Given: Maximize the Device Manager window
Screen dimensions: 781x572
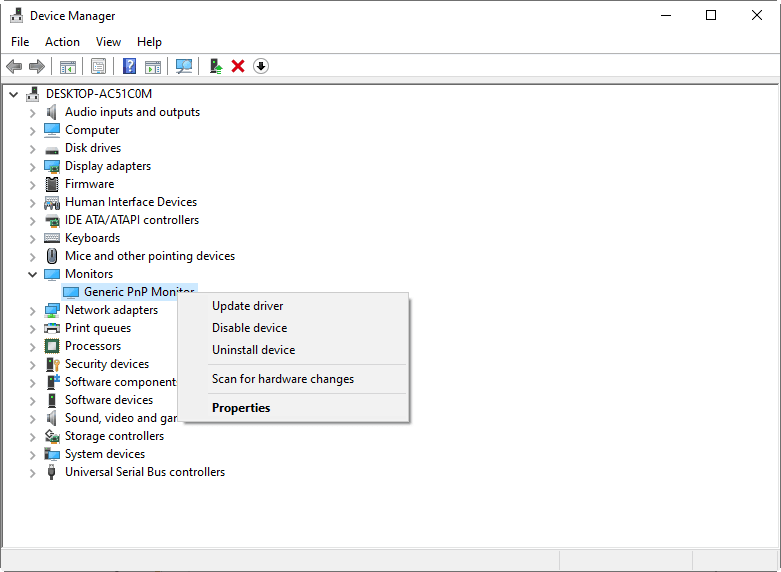Looking at the screenshot, I should click(x=711, y=15).
